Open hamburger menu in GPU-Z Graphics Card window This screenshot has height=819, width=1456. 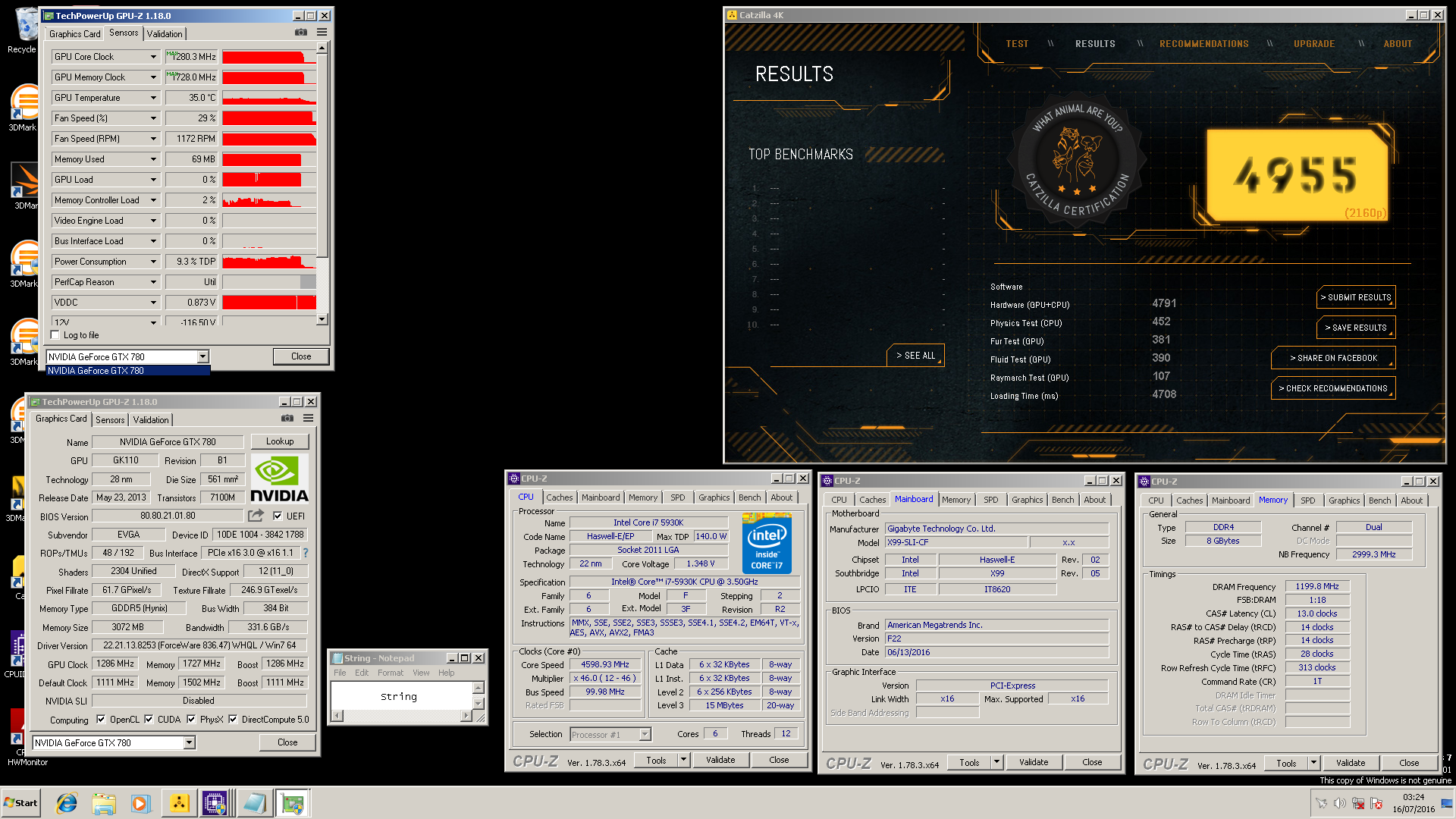tap(308, 418)
